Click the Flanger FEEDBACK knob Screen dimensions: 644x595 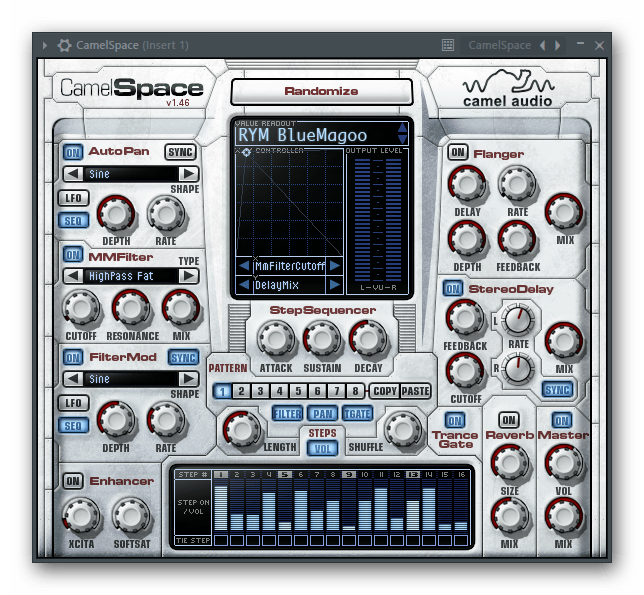coord(517,239)
